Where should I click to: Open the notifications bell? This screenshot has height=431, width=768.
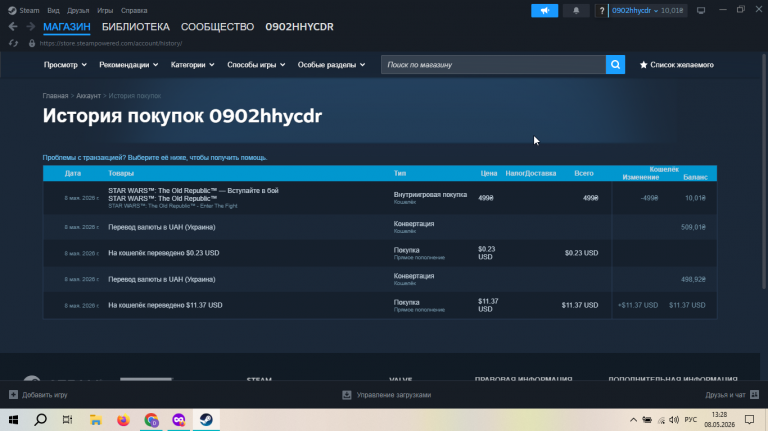coord(576,10)
